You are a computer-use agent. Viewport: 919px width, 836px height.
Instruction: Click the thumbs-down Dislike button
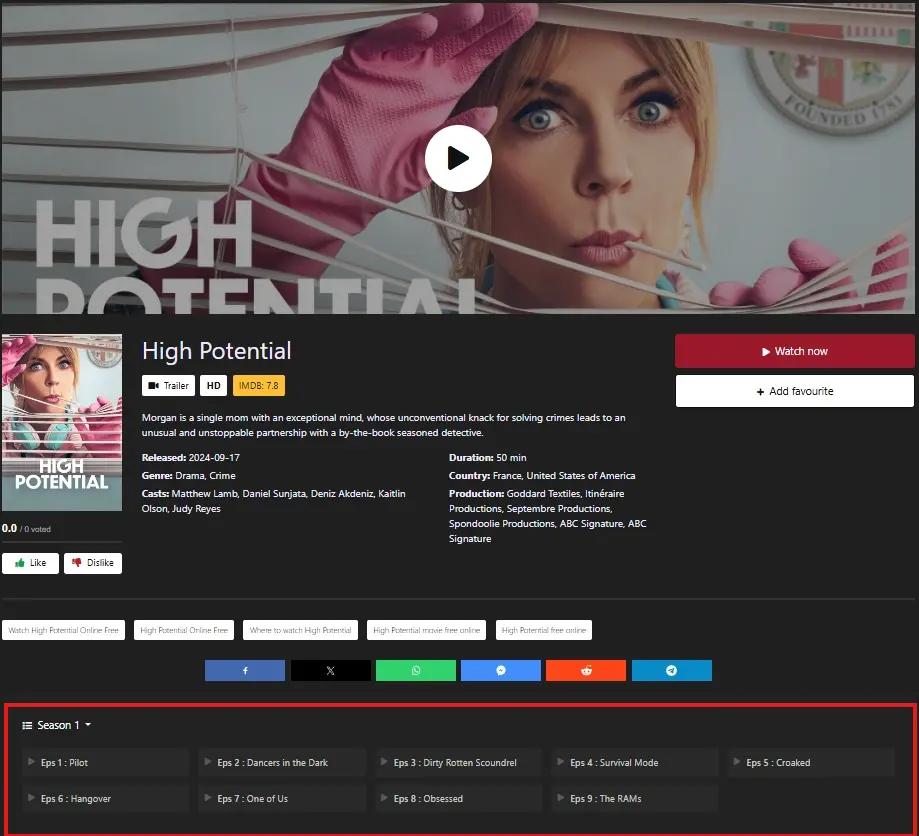coord(93,563)
